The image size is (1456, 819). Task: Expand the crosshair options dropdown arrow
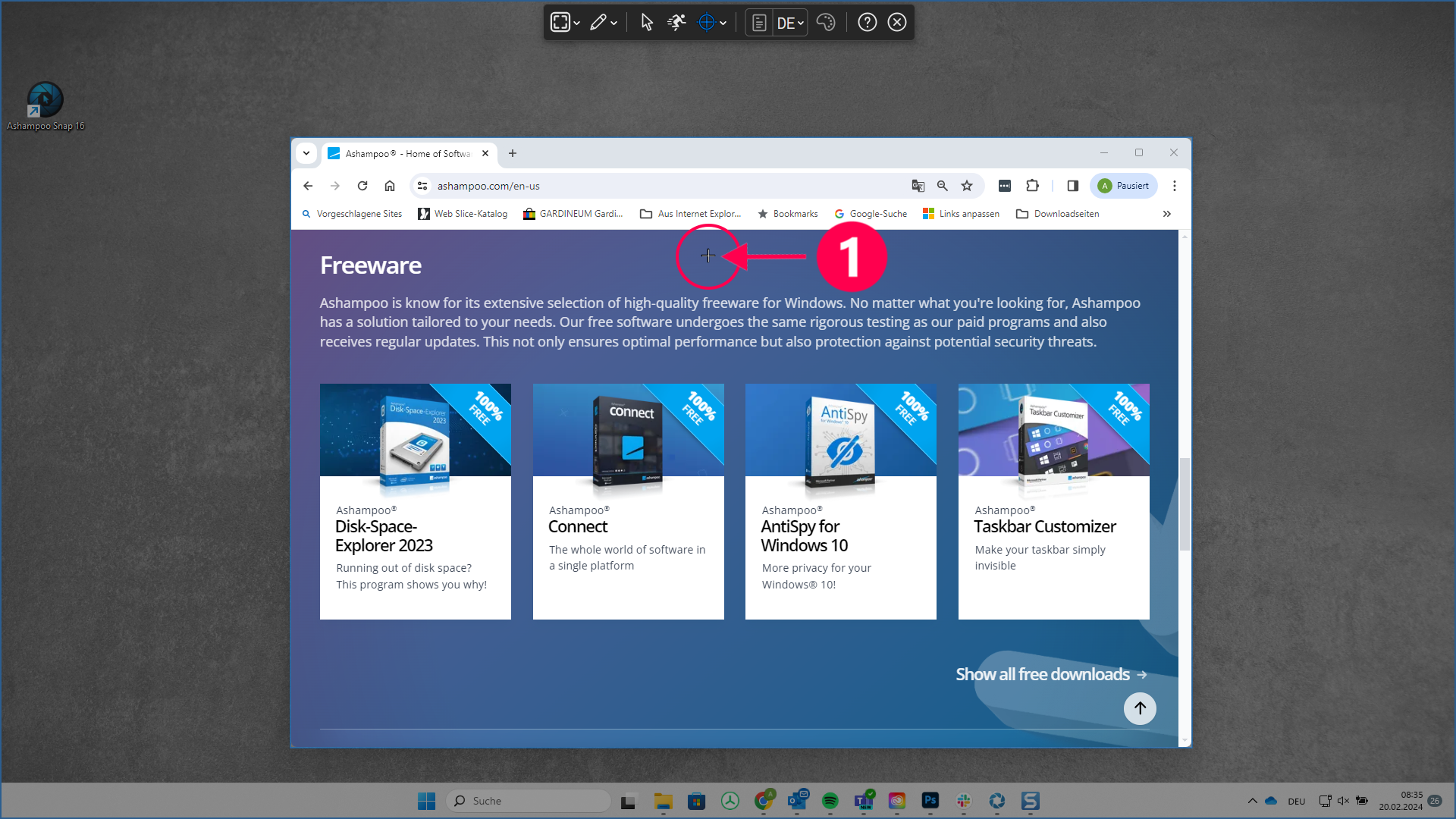pos(723,23)
